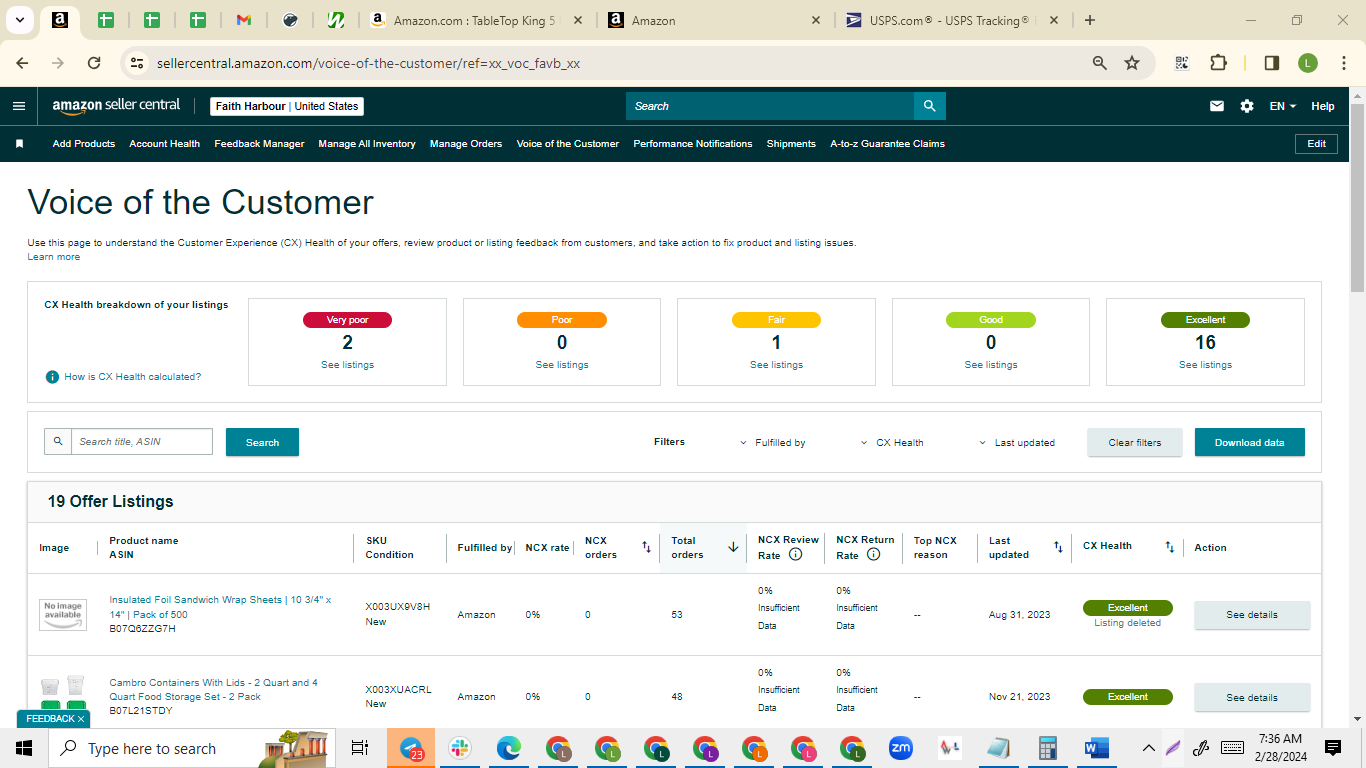Sort the table by CX Health column
Image resolution: width=1366 pixels, height=768 pixels.
[1169, 547]
